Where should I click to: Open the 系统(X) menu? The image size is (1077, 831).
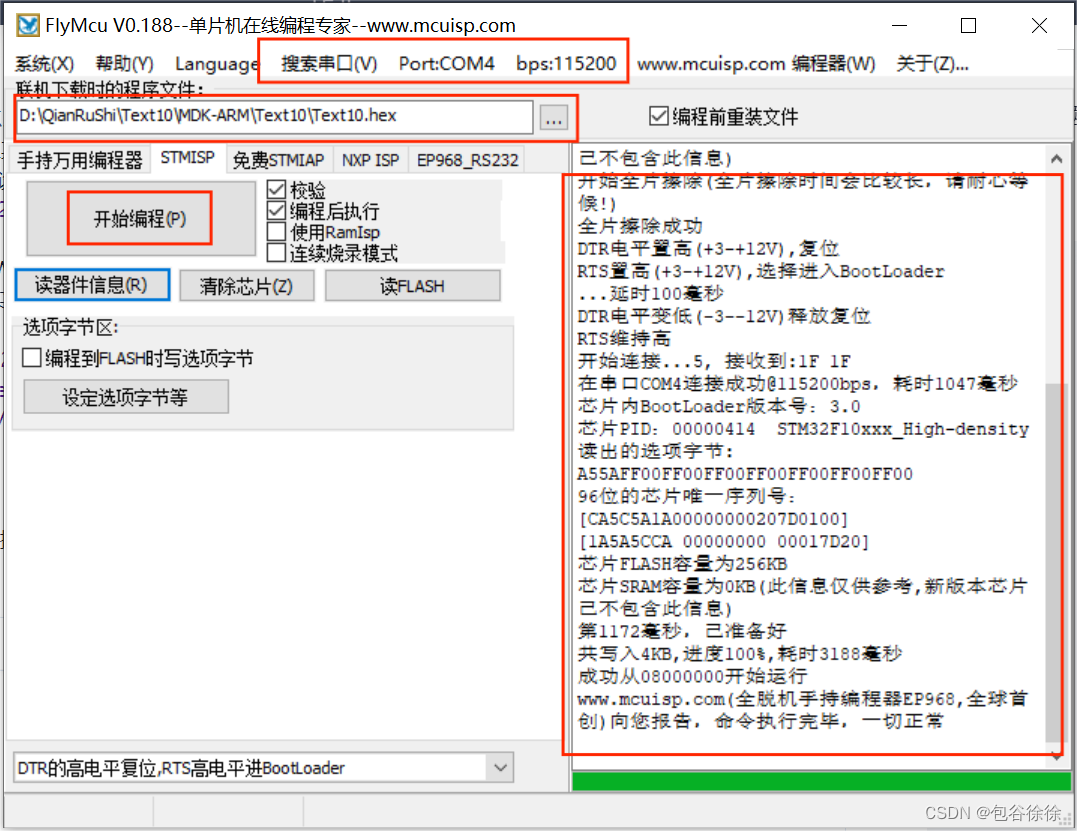(x=45, y=64)
